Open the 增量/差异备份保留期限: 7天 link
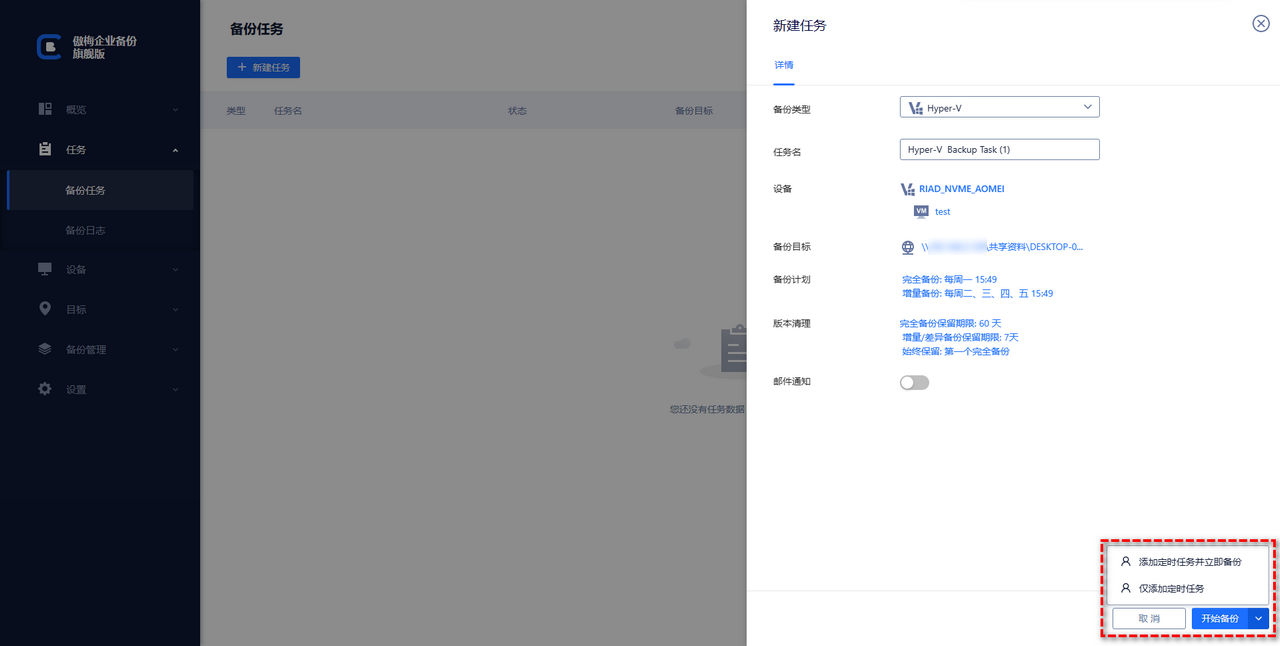This screenshot has height=646, width=1280. tap(960, 338)
